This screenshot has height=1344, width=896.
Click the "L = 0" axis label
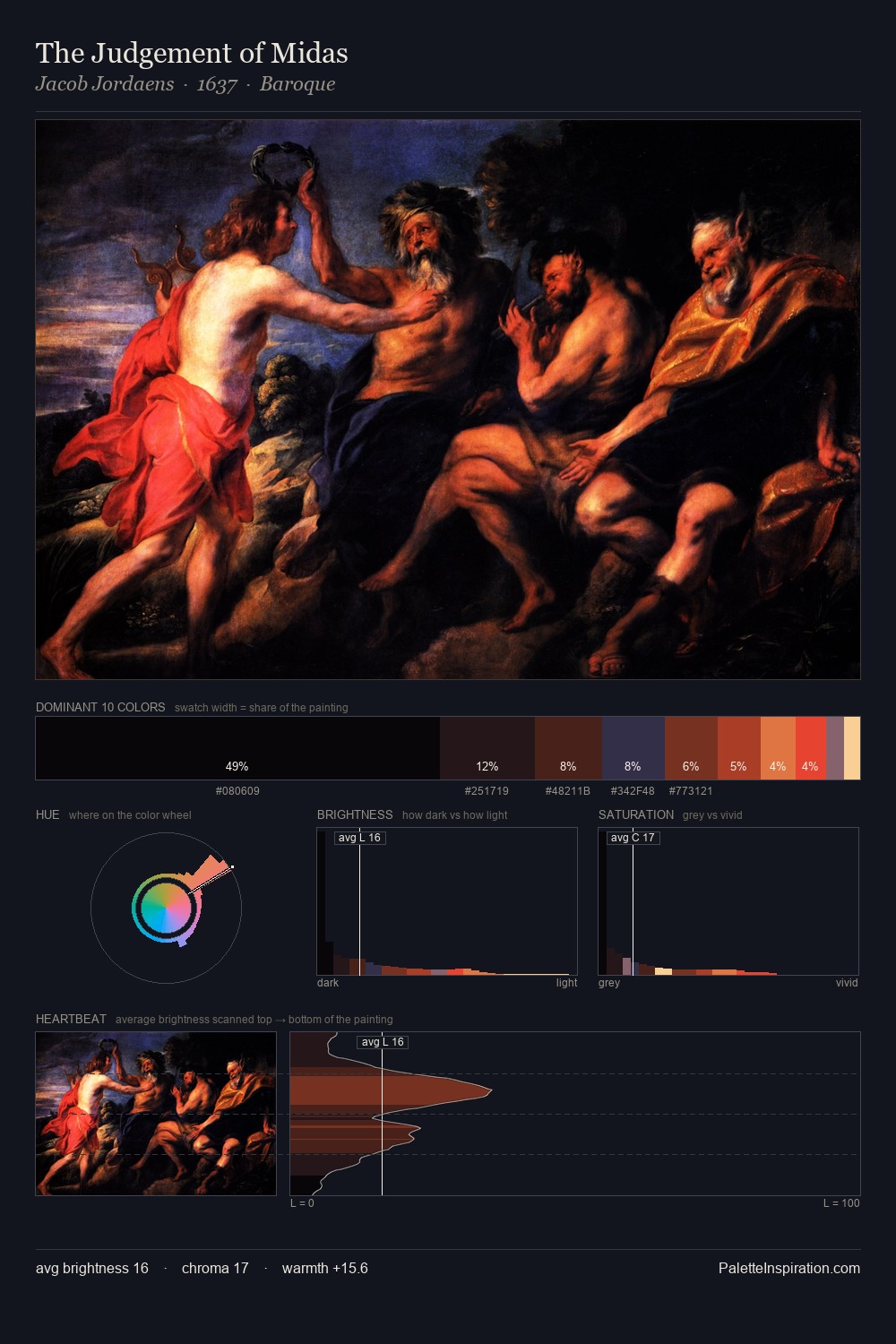[302, 1203]
